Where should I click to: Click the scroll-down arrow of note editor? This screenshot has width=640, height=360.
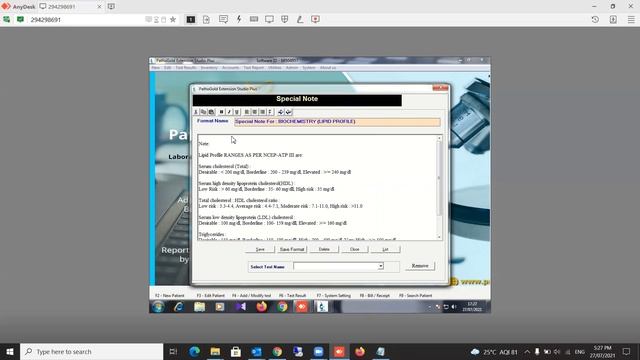click(439, 237)
